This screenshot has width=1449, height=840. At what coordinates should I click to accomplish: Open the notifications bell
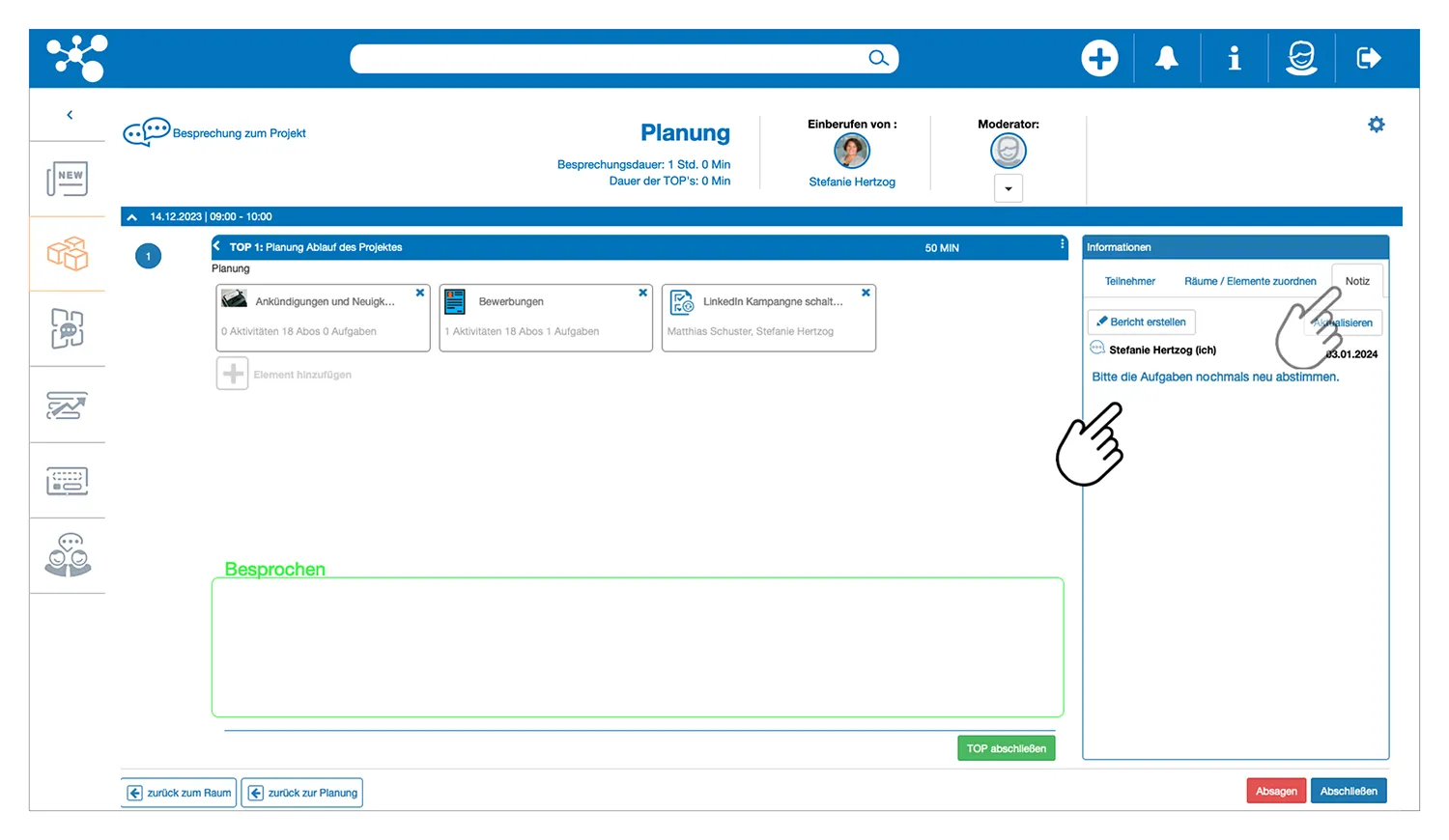click(x=1167, y=58)
